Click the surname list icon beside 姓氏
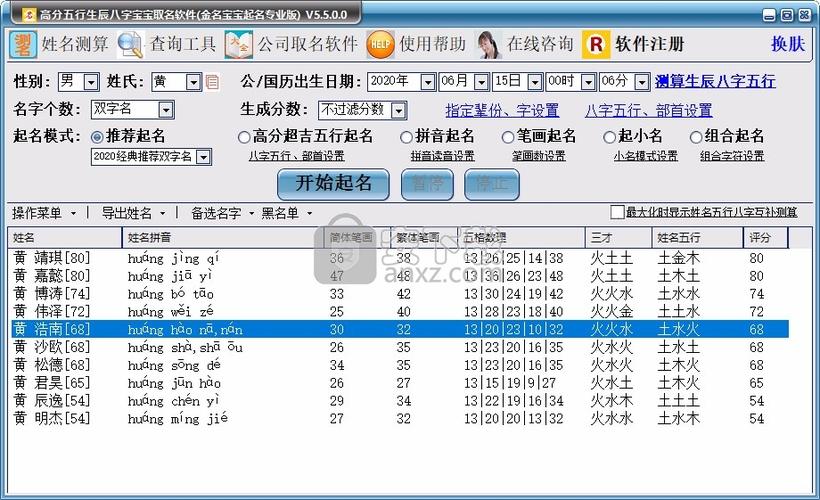The image size is (820, 500). click(x=211, y=82)
